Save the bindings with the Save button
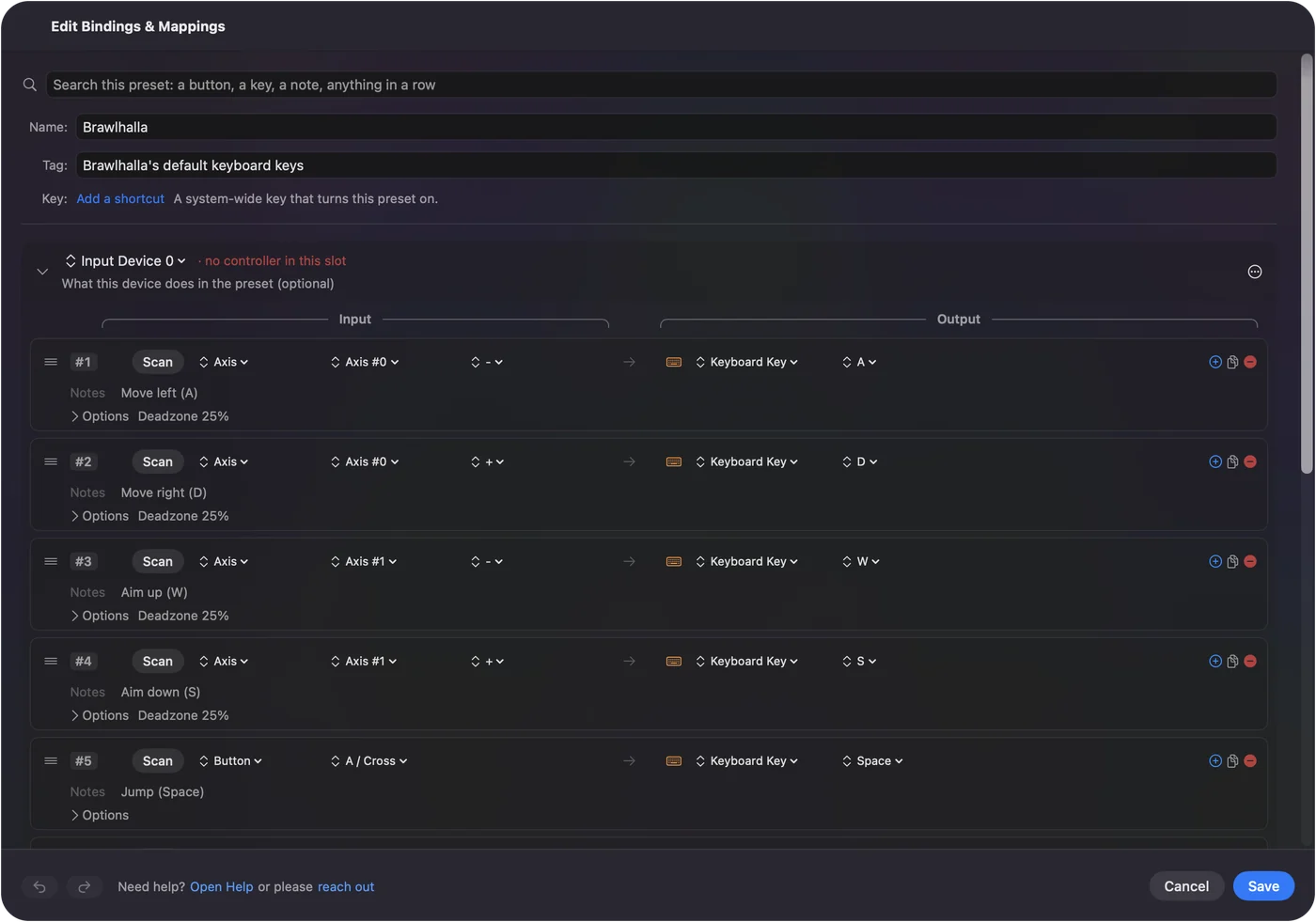1316x922 pixels. tap(1263, 886)
